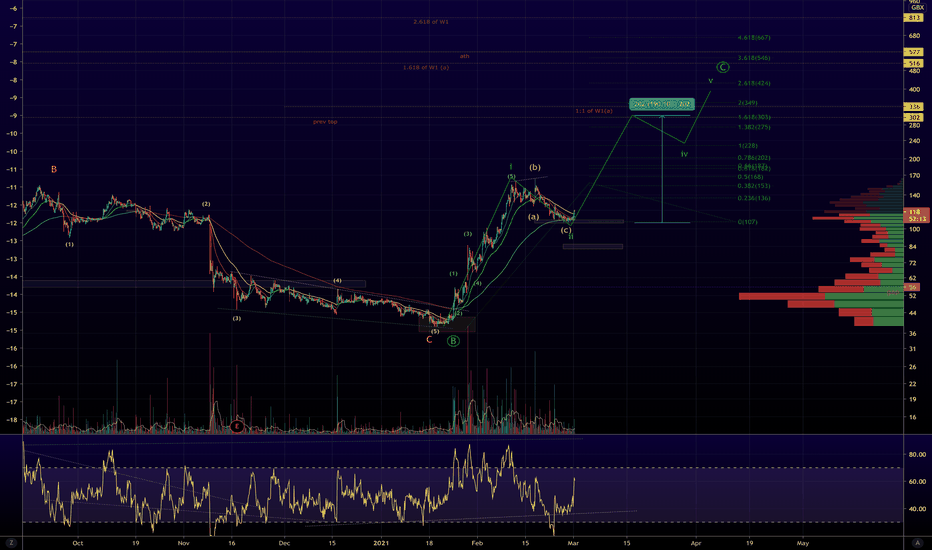This screenshot has height=550, width=932.
Task: Open the red E earnings marker
Action: coord(237,426)
